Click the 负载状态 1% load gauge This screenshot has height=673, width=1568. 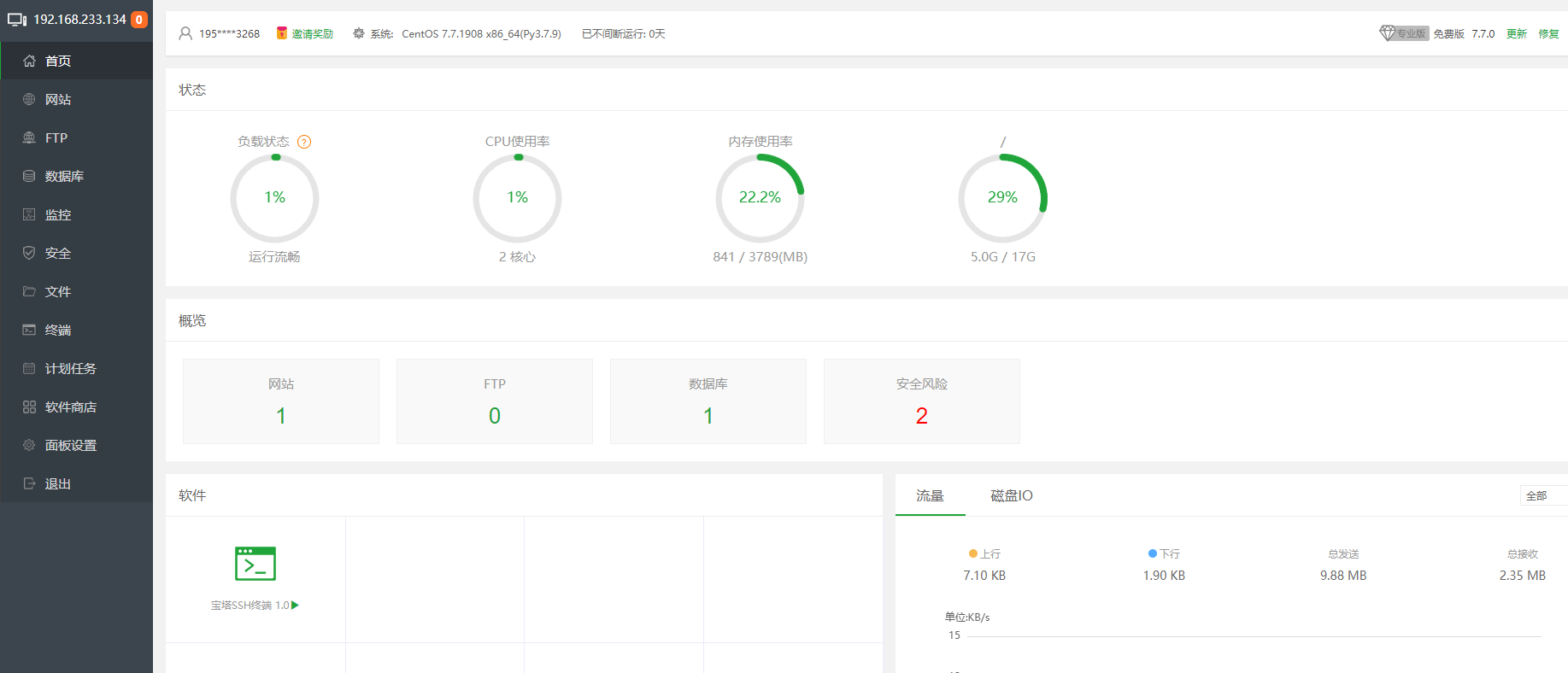(x=274, y=198)
